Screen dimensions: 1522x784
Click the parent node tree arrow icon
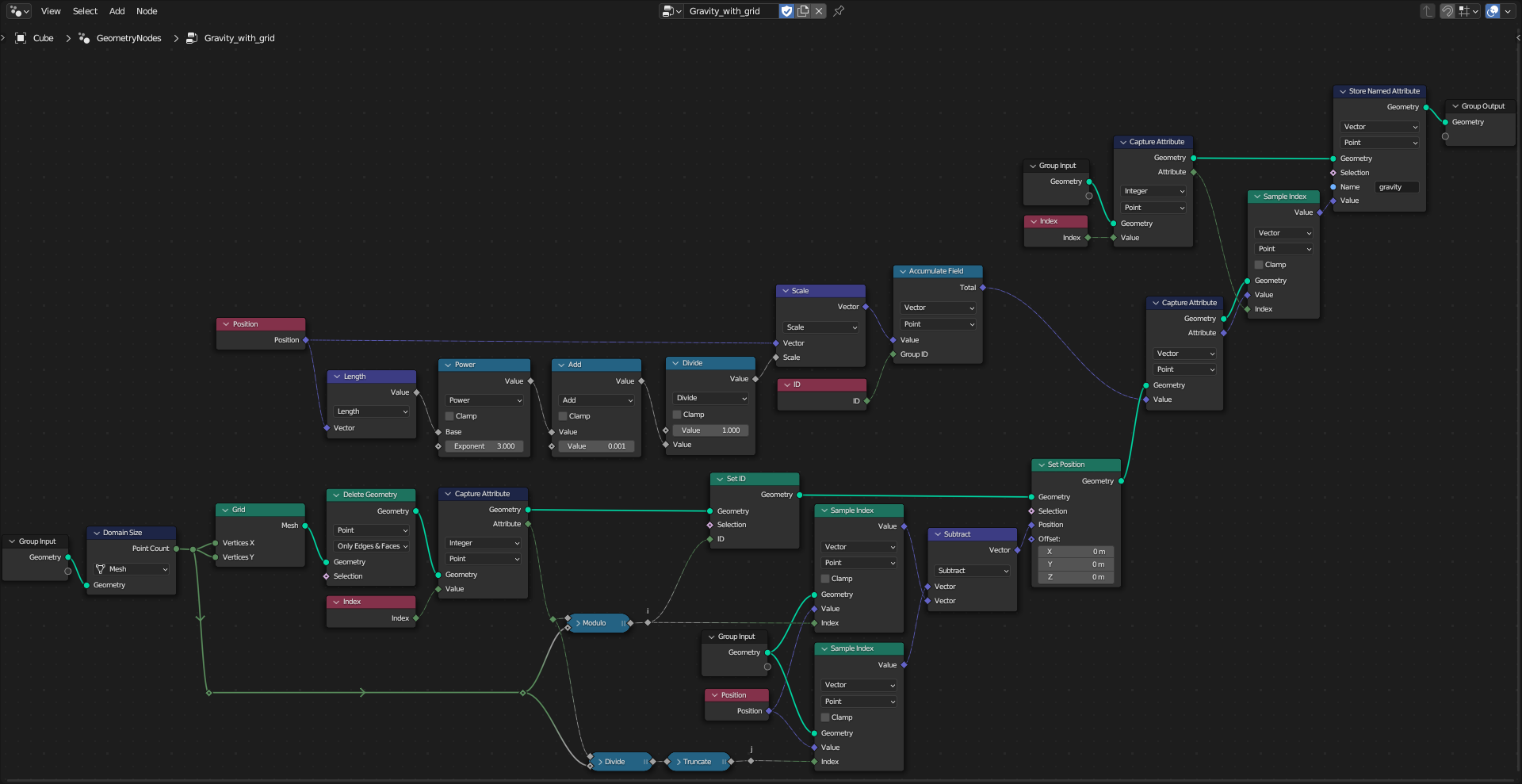1428,11
